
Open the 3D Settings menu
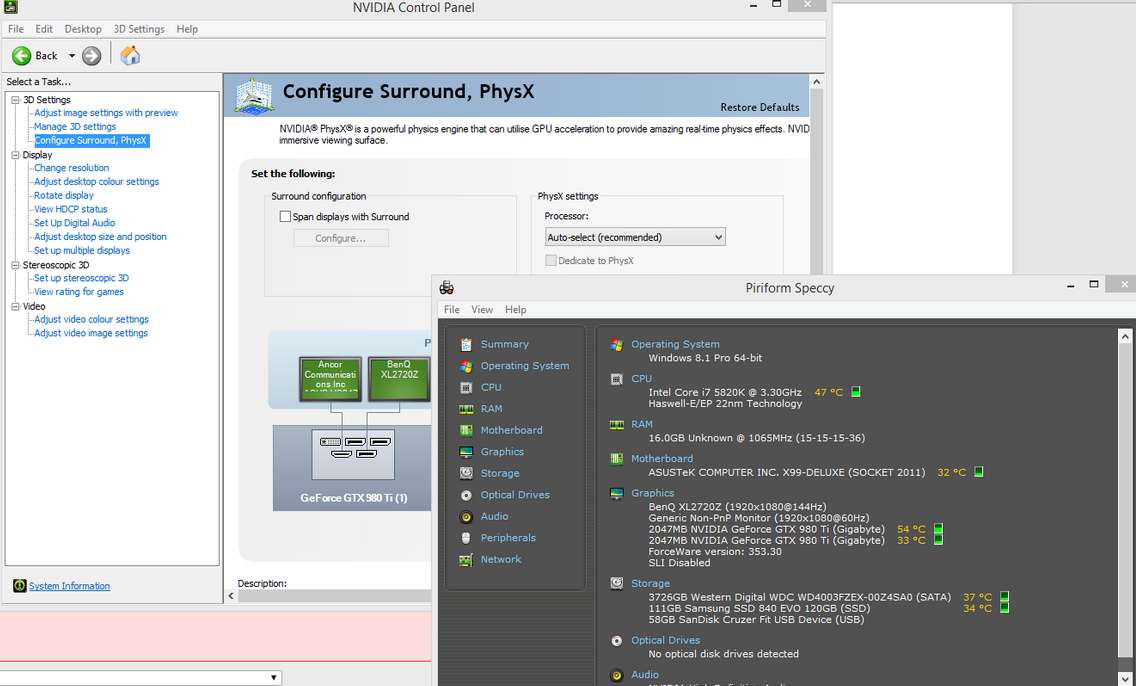[x=139, y=29]
